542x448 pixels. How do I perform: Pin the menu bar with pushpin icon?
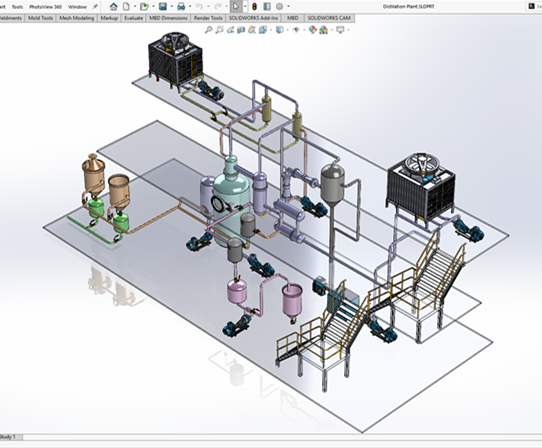pyautogui.click(x=95, y=7)
